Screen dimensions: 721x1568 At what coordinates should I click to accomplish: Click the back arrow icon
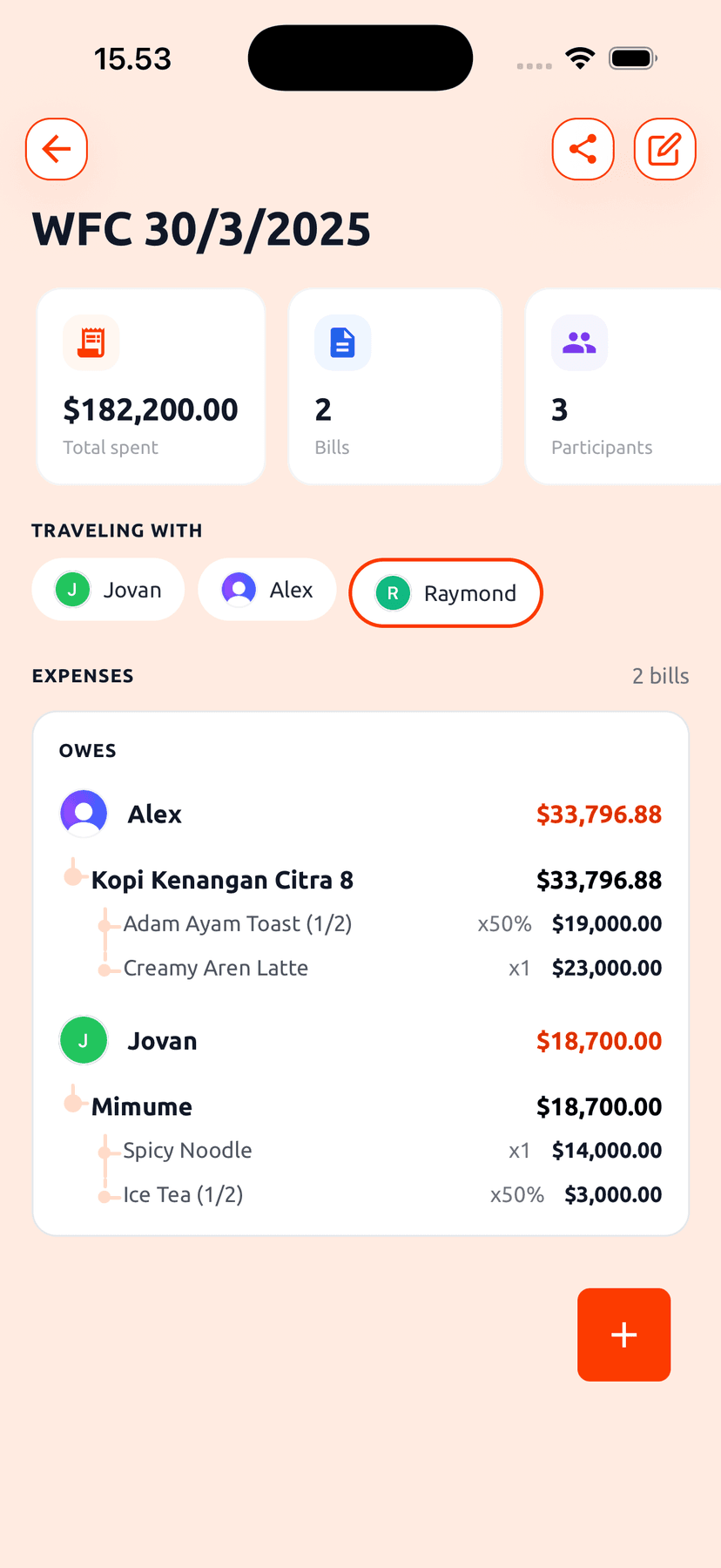tap(56, 149)
